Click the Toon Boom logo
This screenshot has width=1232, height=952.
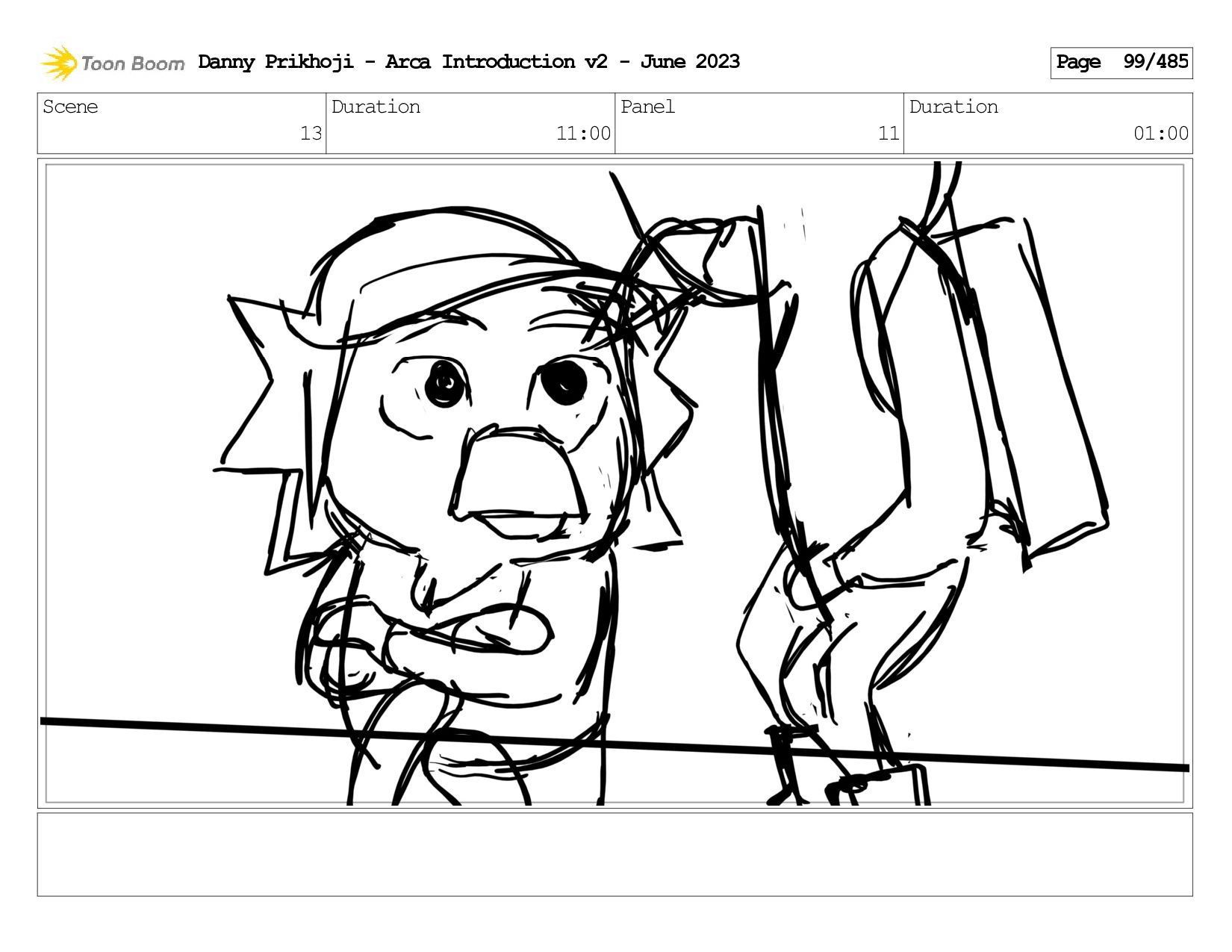pos(112,63)
